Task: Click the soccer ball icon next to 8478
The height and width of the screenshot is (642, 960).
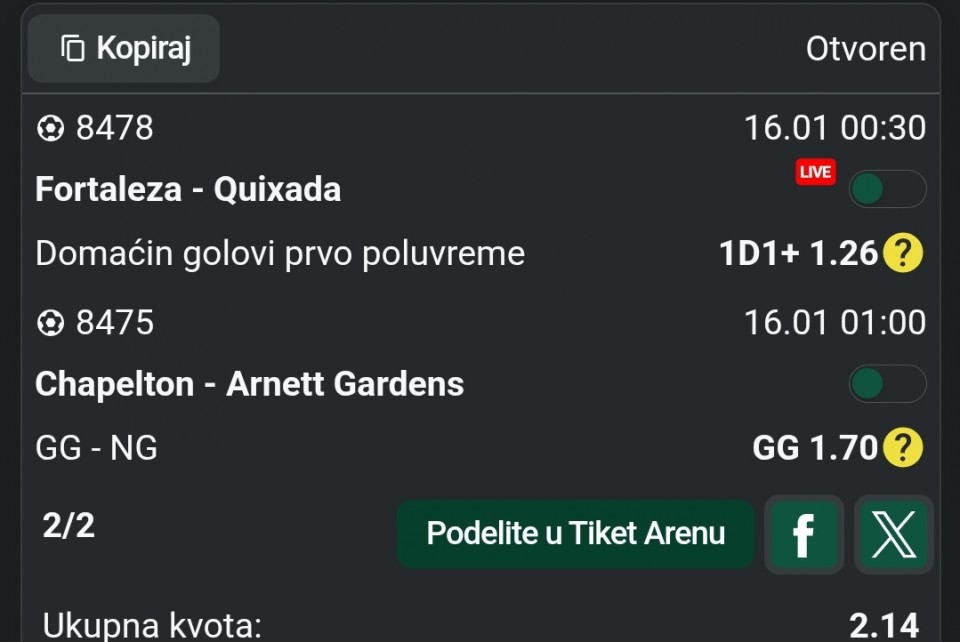Action: (x=50, y=129)
